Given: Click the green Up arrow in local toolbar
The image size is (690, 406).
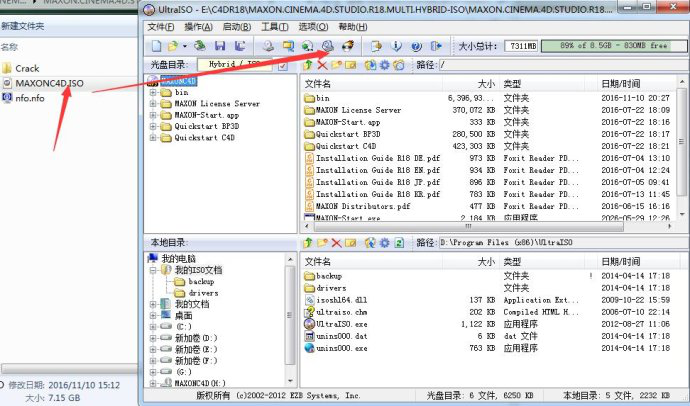Looking at the screenshot, I should click(308, 243).
